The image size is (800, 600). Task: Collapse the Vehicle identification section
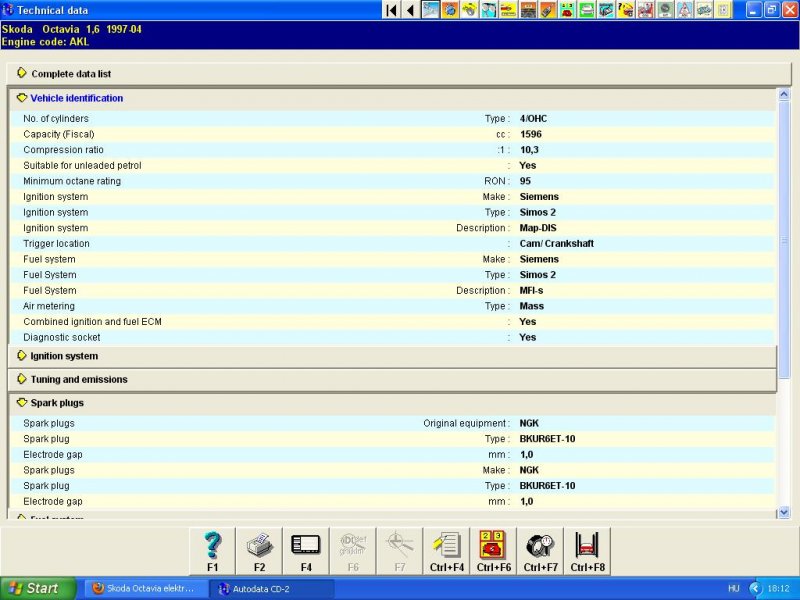392,98
